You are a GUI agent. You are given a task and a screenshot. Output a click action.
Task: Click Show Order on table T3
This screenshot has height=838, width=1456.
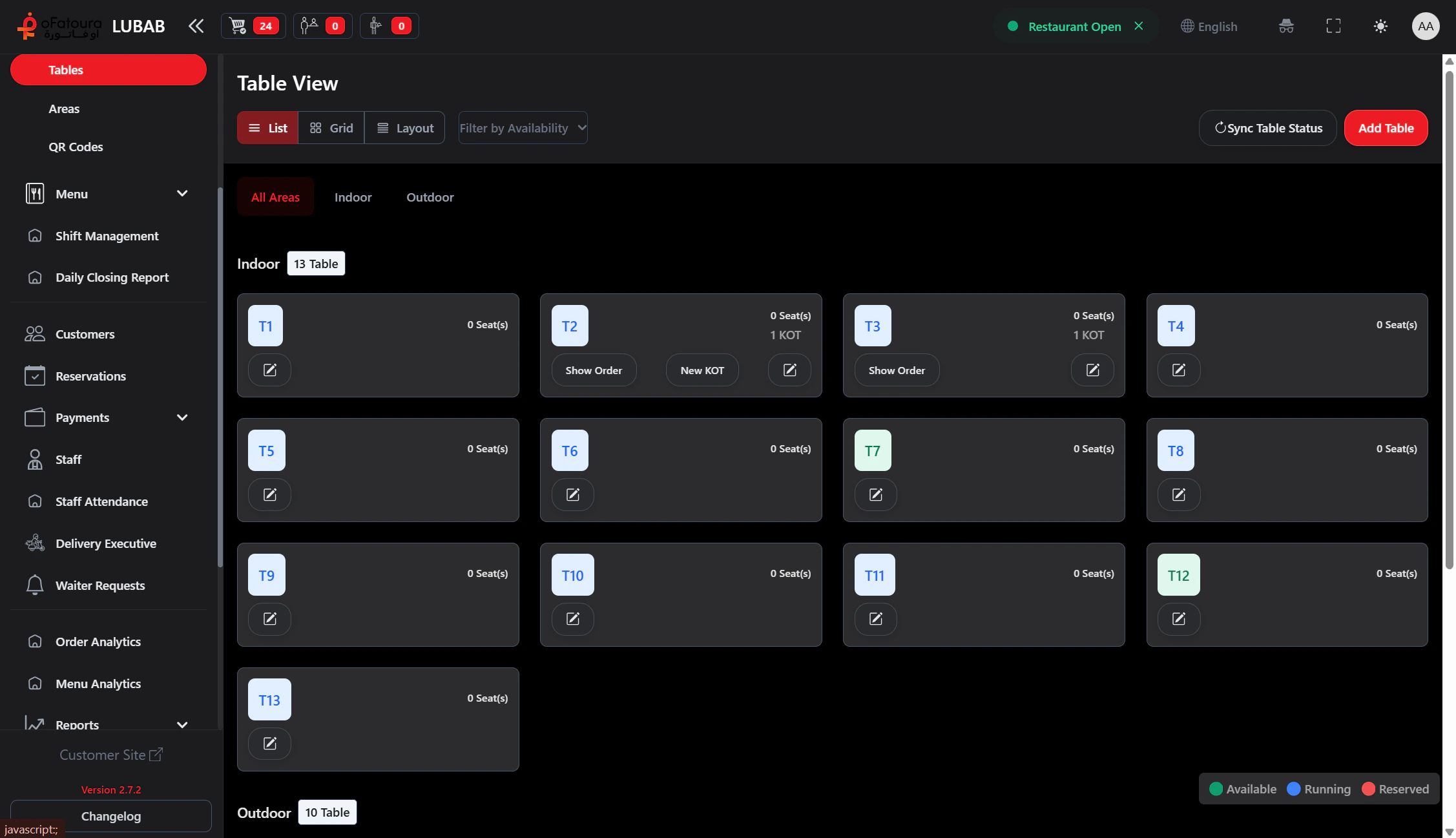point(896,370)
